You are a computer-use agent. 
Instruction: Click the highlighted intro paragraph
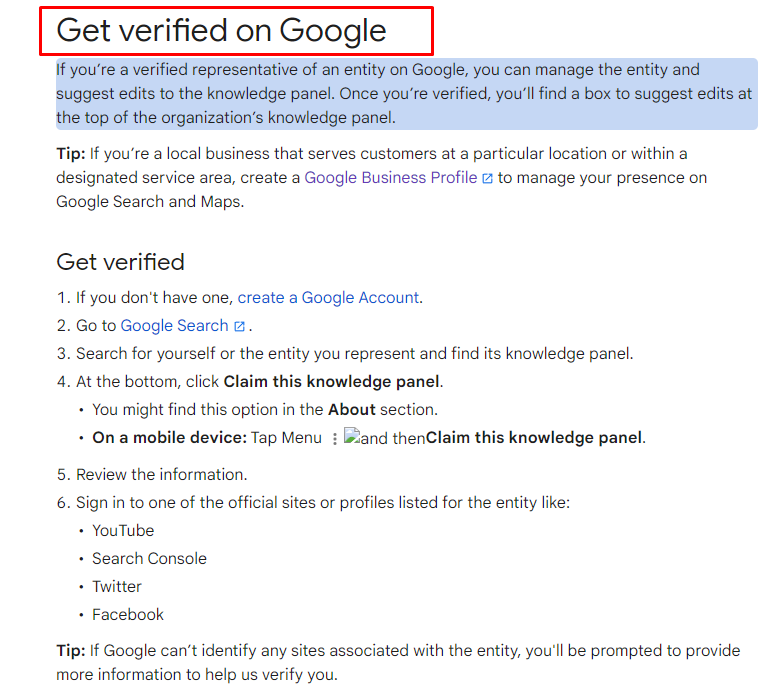[406, 94]
